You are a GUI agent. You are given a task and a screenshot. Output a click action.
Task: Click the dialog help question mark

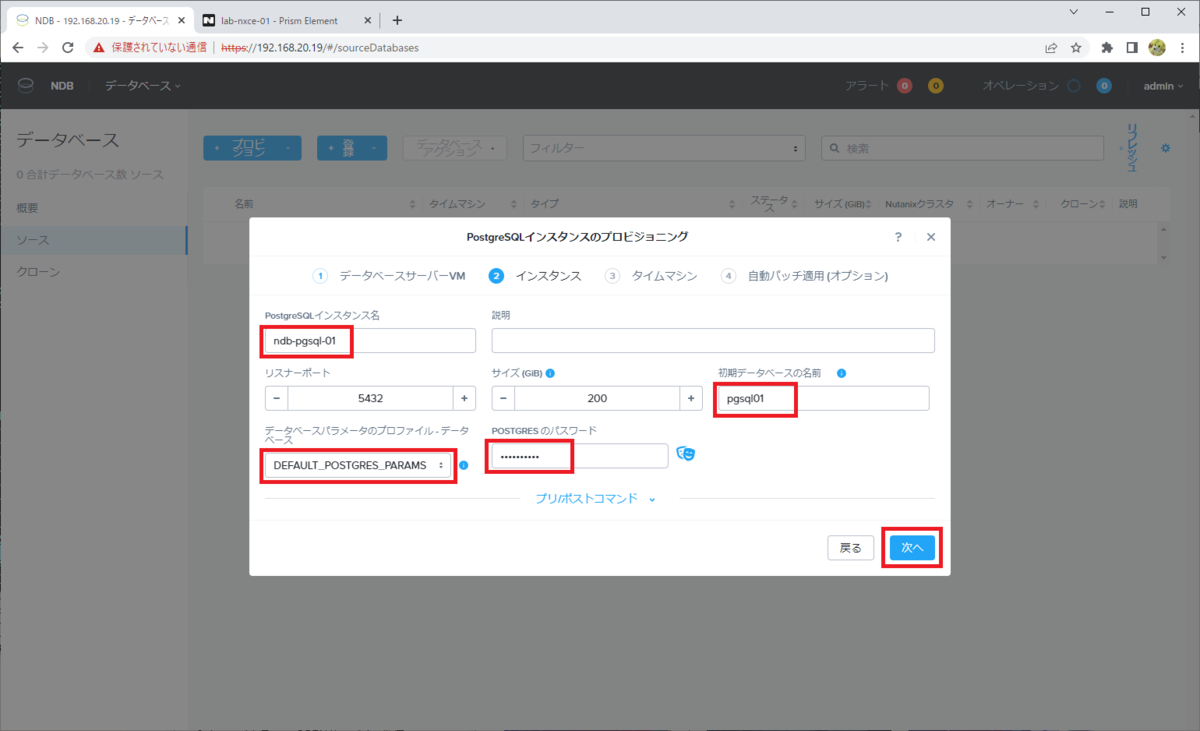(x=898, y=237)
